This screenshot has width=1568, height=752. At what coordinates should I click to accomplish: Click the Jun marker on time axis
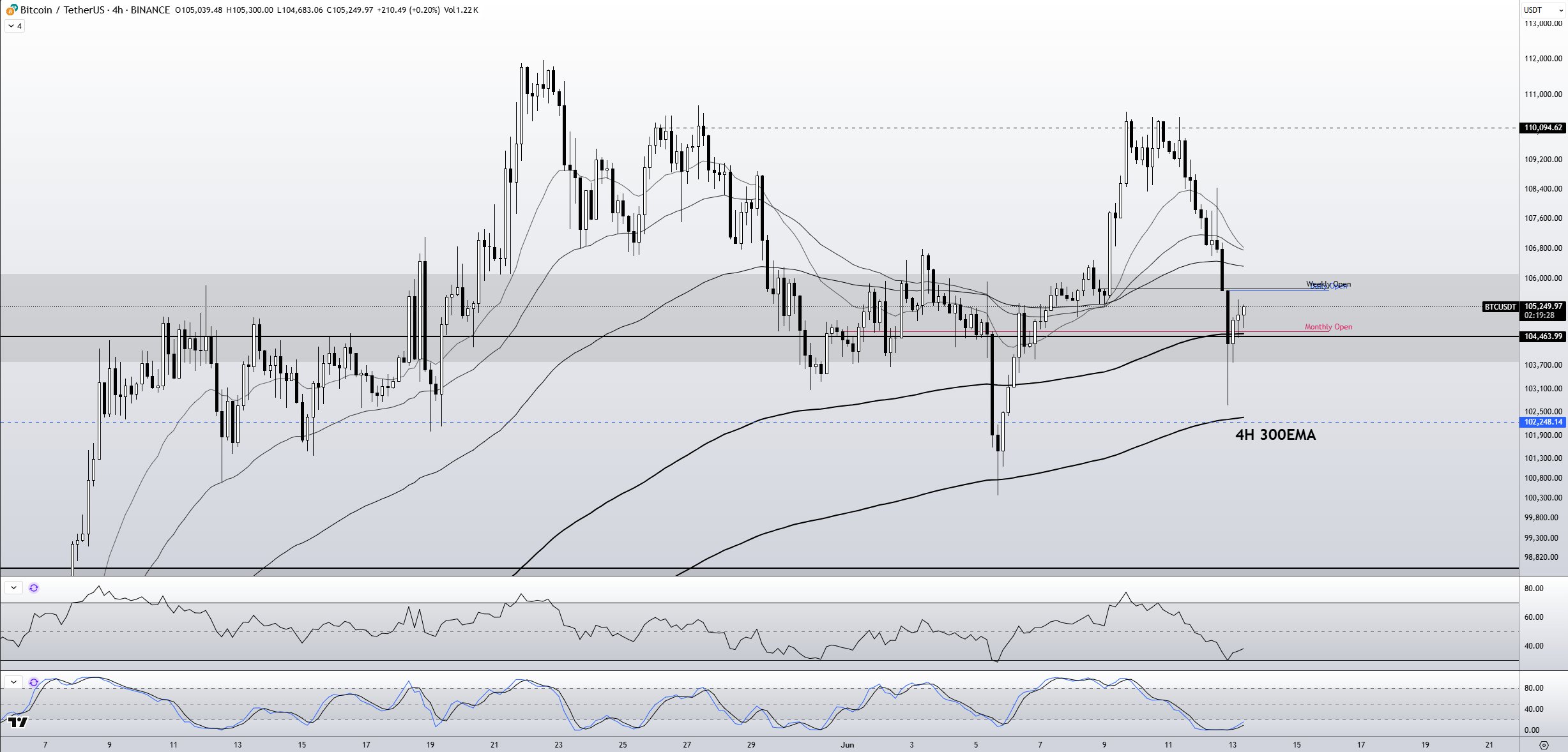(847, 745)
